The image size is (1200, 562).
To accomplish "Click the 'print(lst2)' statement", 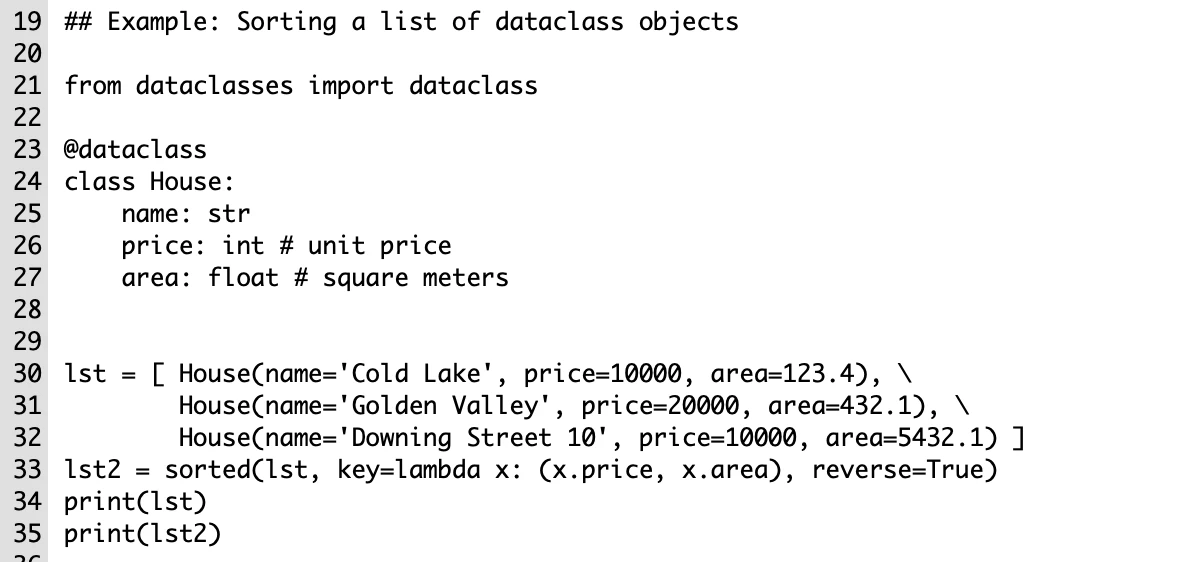I will tap(143, 534).
